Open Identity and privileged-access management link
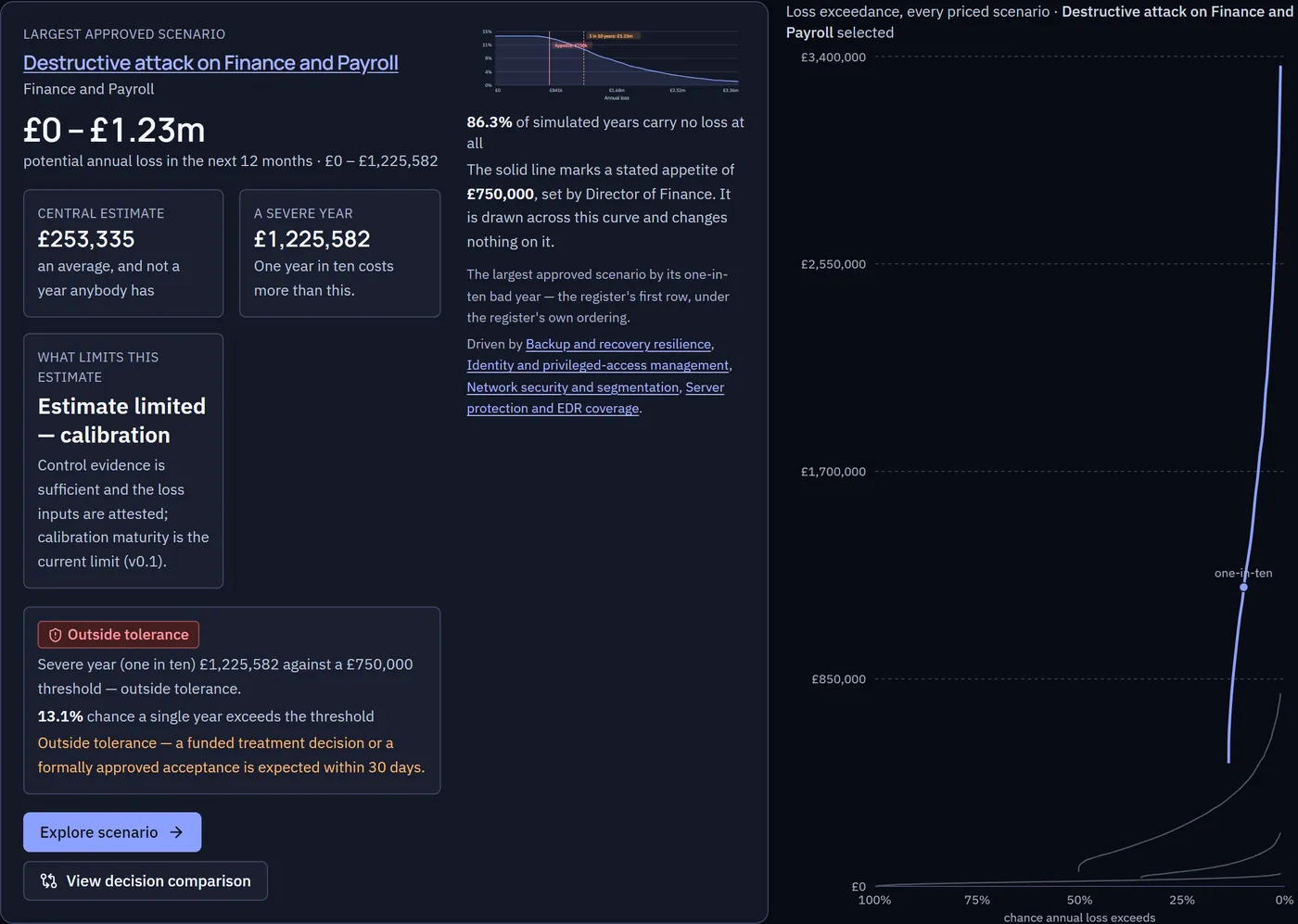This screenshot has width=1298, height=924. [598, 365]
